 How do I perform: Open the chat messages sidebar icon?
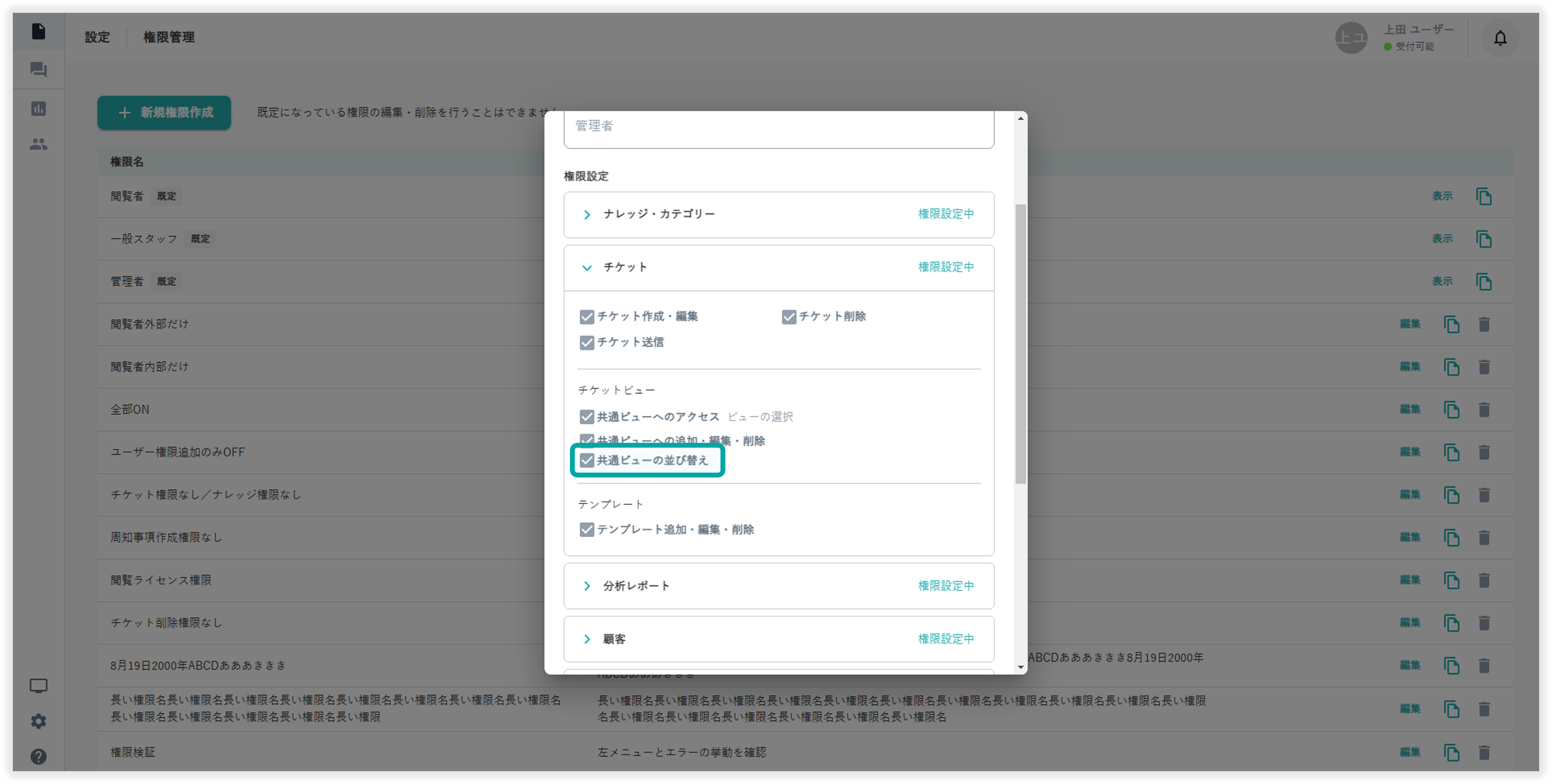tap(39, 70)
